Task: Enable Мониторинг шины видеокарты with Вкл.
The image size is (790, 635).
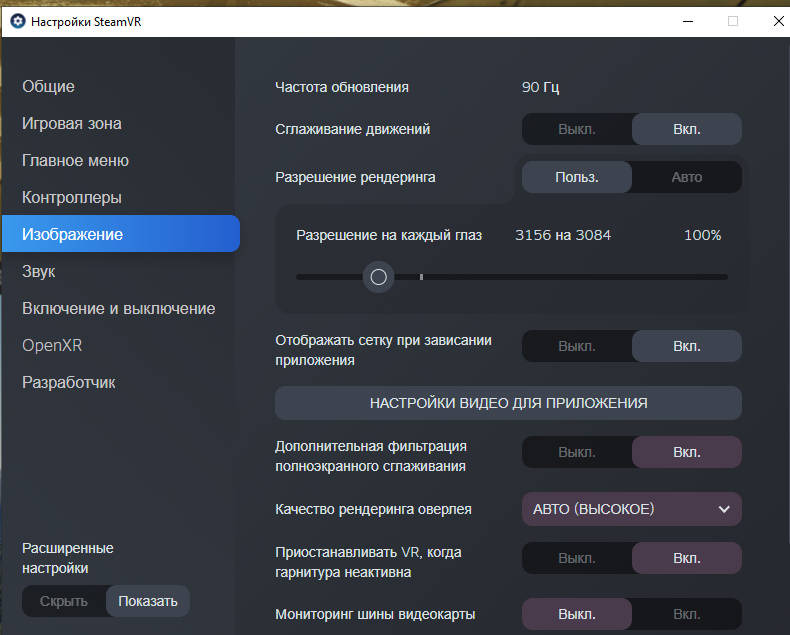Action: pyautogui.click(x=687, y=614)
